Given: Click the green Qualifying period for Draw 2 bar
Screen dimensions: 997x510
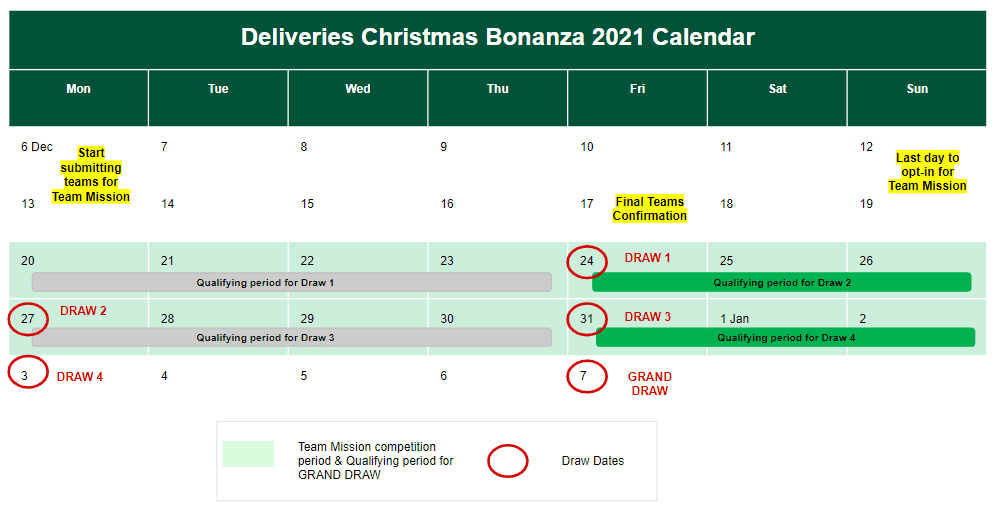Looking at the screenshot, I should coord(781,282).
